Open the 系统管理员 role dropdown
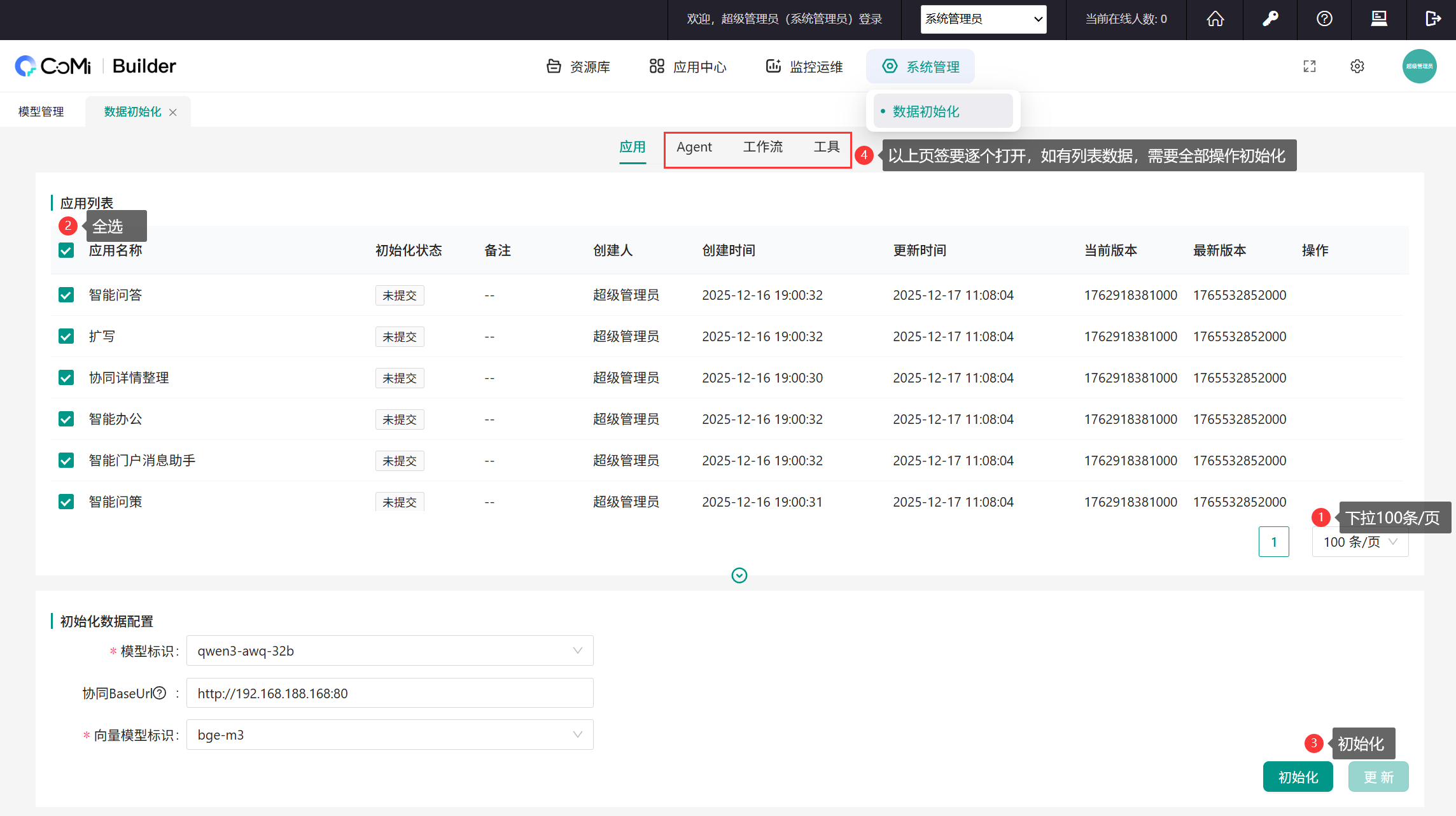 [x=983, y=19]
